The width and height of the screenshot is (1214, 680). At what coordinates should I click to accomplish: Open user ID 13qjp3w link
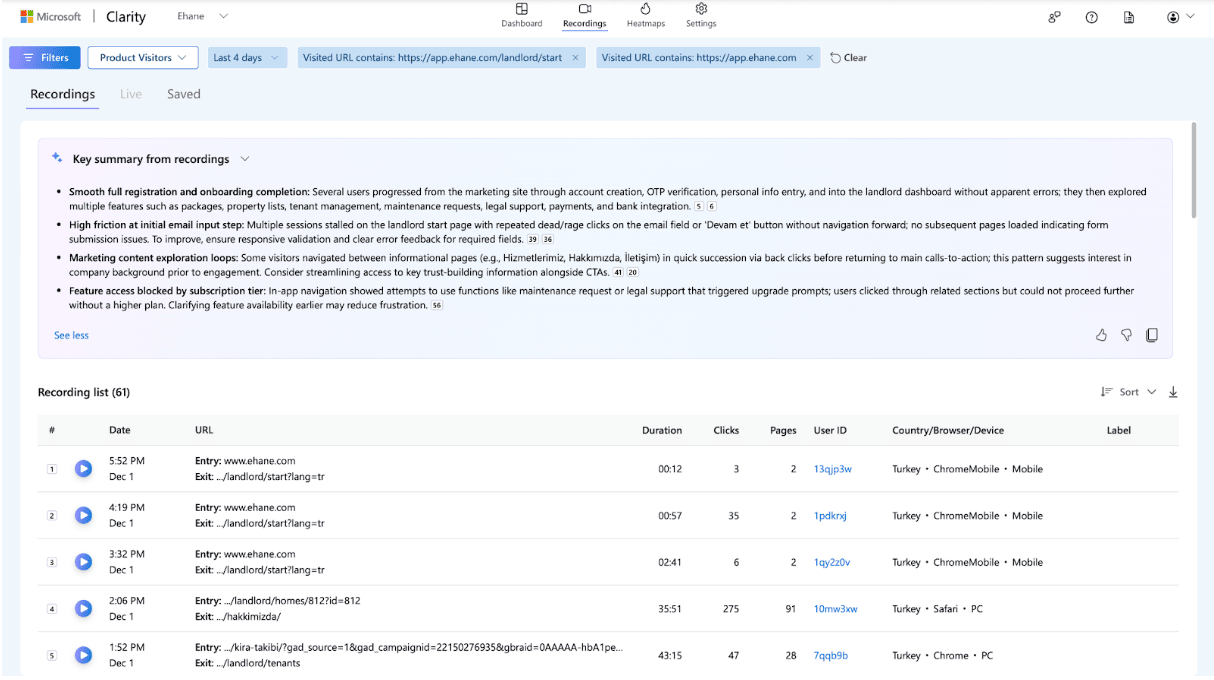click(832, 469)
